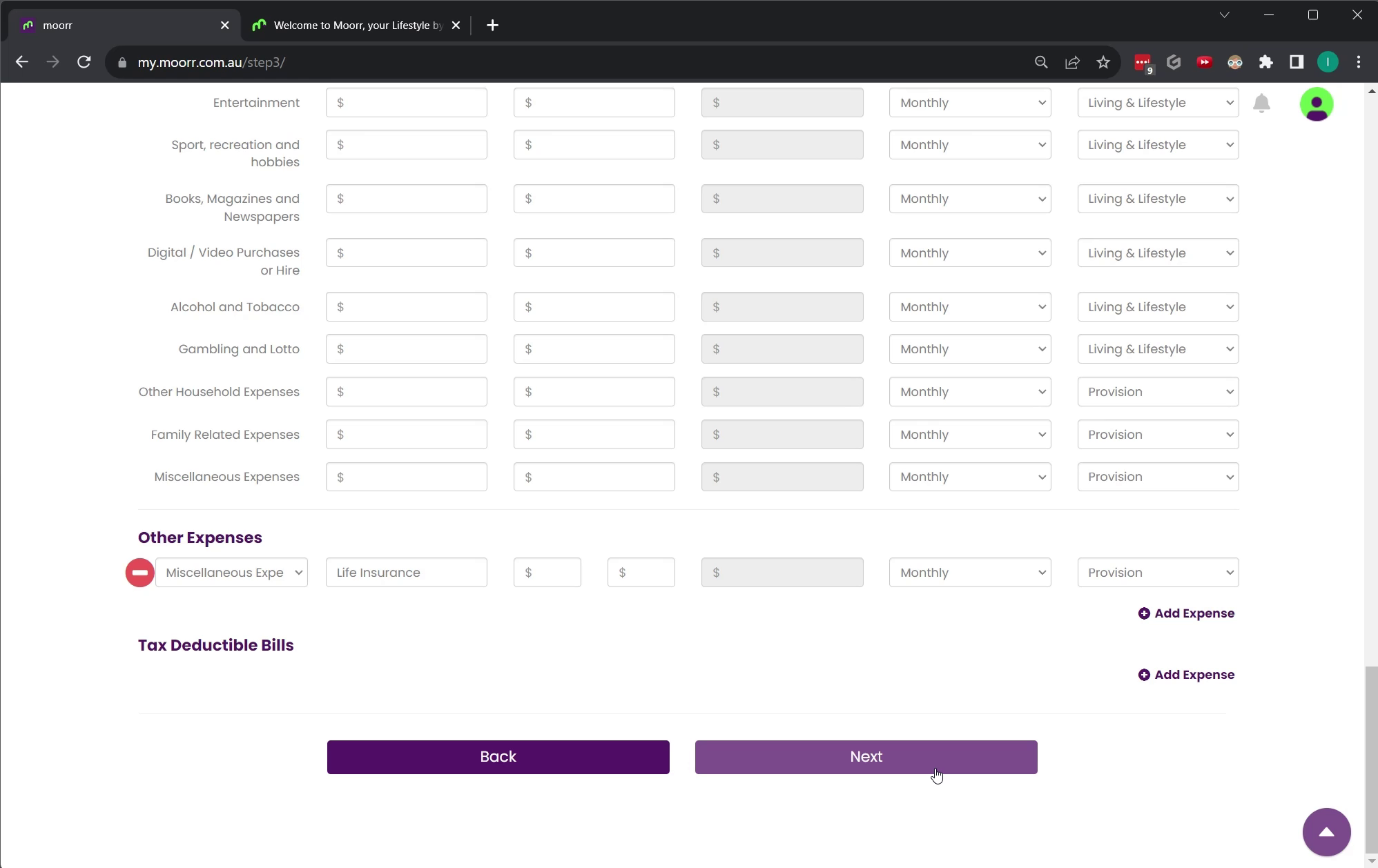Share this page from the address bar
The width and height of the screenshot is (1378, 868).
pyautogui.click(x=1072, y=62)
